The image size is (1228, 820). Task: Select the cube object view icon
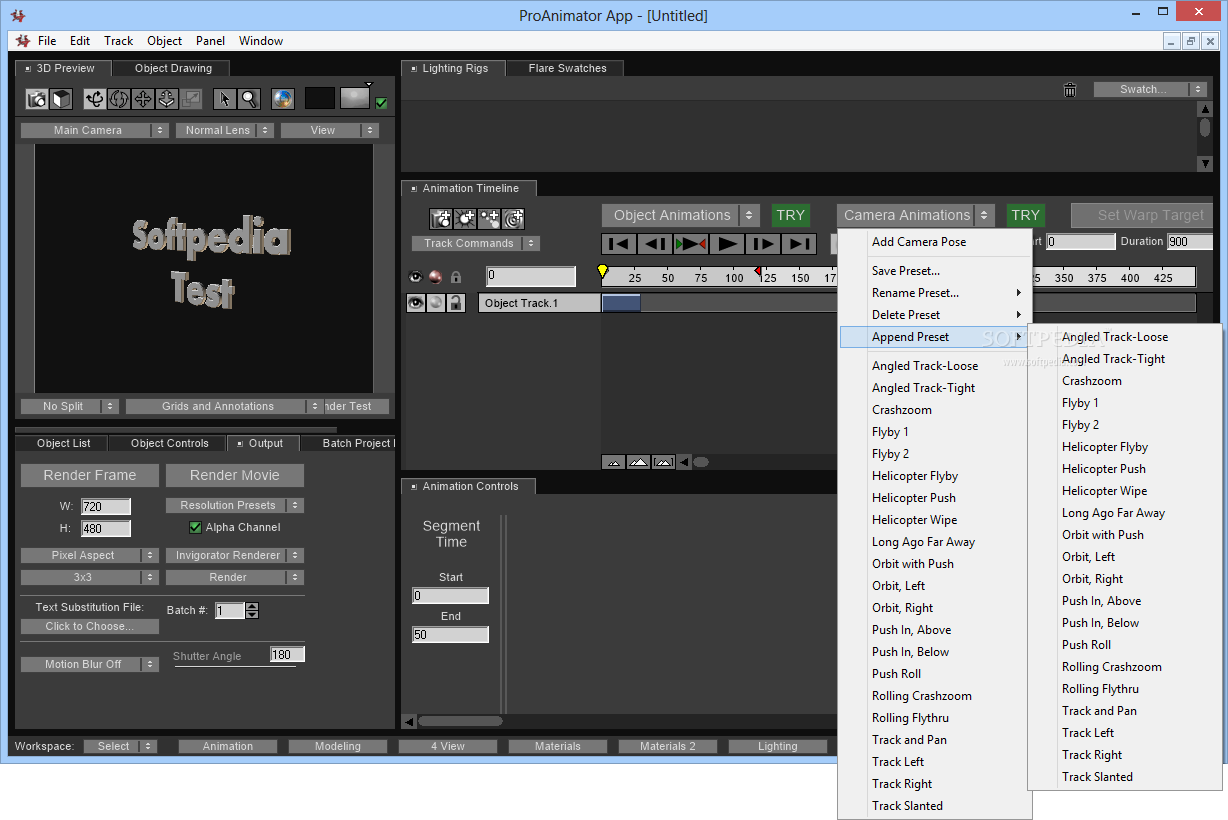pos(61,99)
